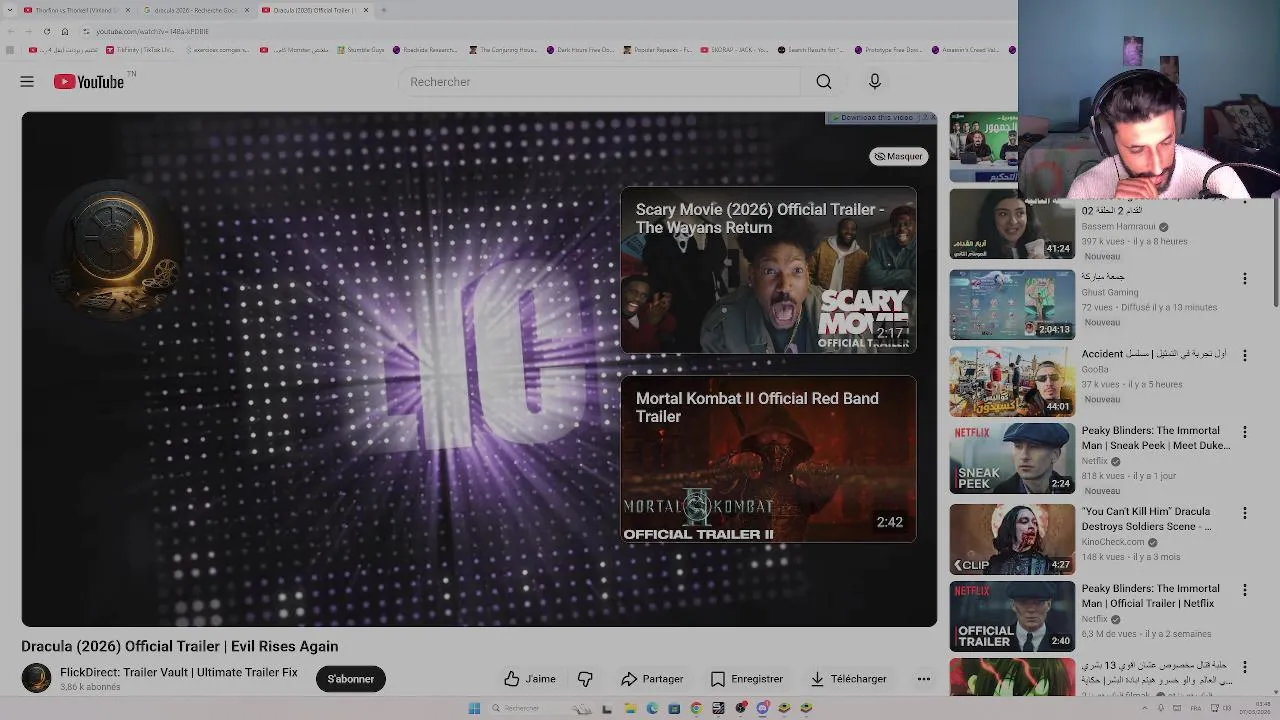1280x720 pixels.
Task: Open options for "You Can't Kill Him" Dracula video
Action: click(1245, 513)
